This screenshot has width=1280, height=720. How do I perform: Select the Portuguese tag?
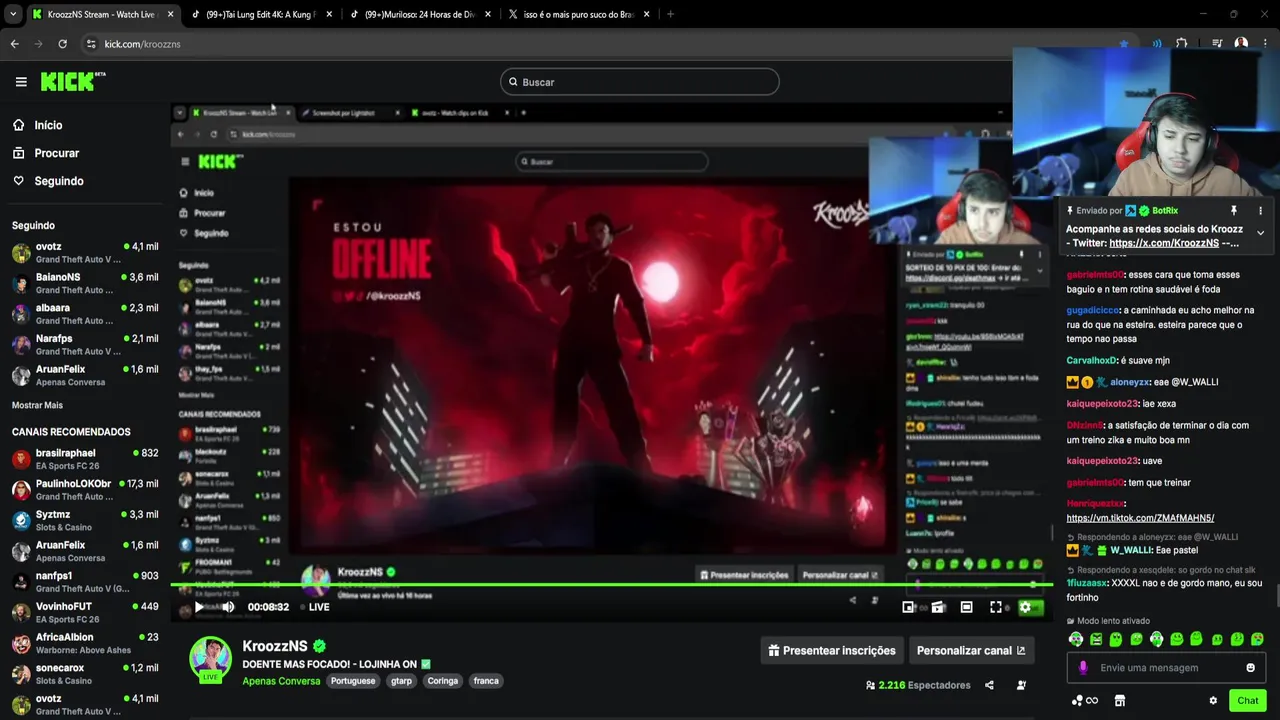pyautogui.click(x=353, y=681)
